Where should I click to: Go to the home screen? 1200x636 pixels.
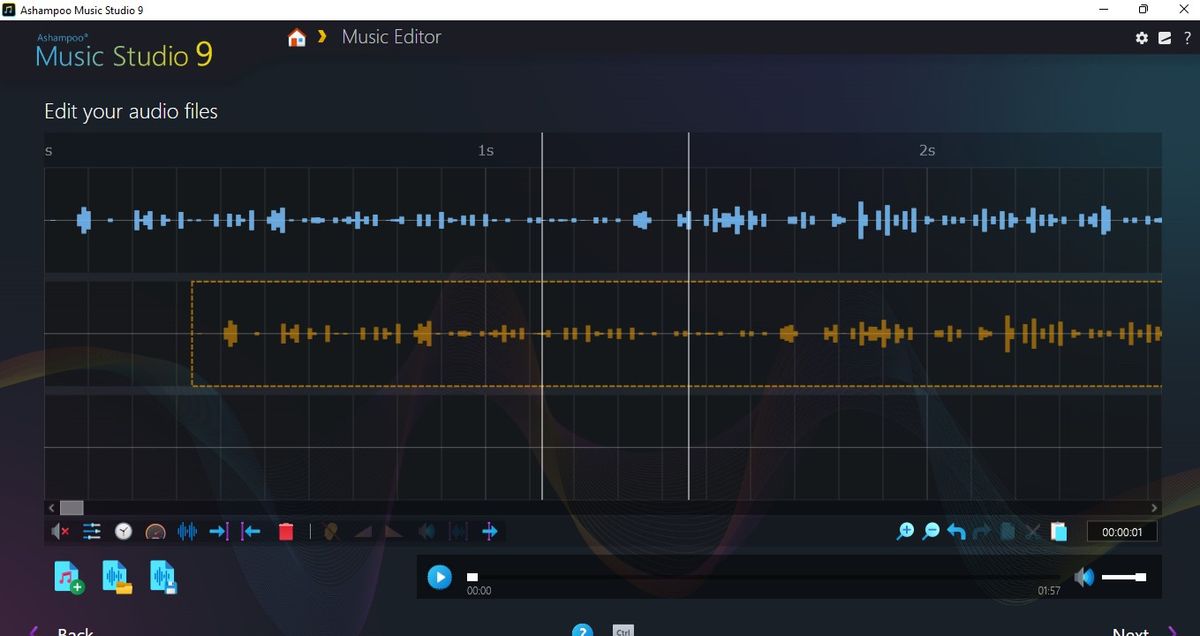coord(296,36)
